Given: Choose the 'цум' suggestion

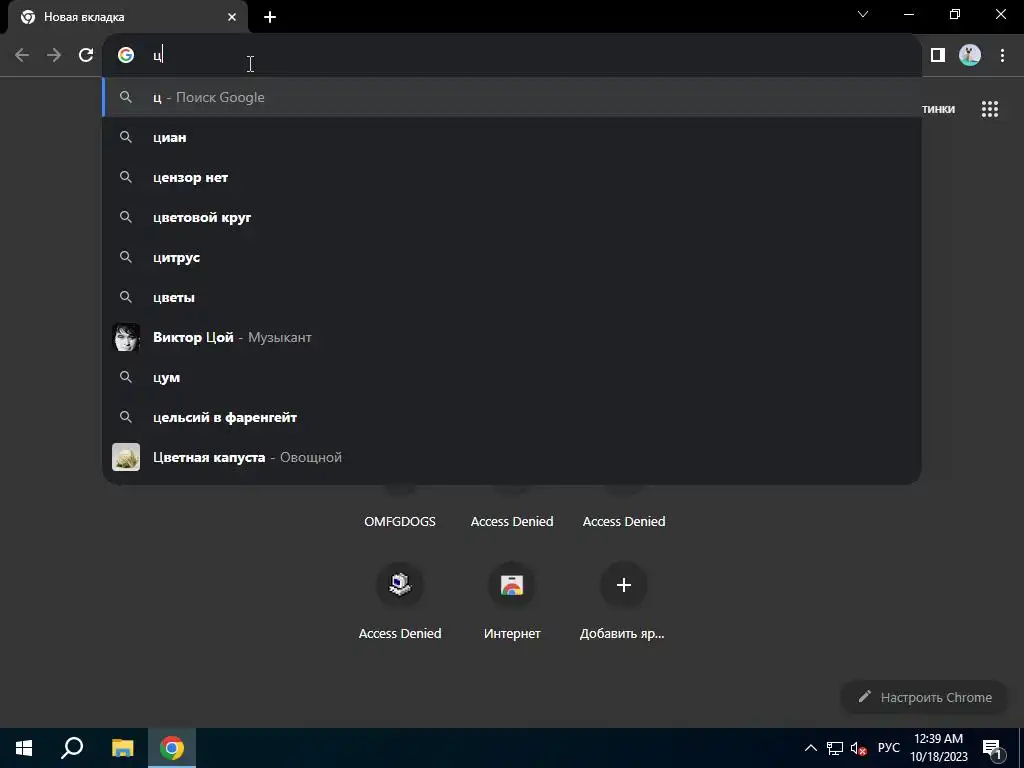Looking at the screenshot, I should click(x=512, y=377).
